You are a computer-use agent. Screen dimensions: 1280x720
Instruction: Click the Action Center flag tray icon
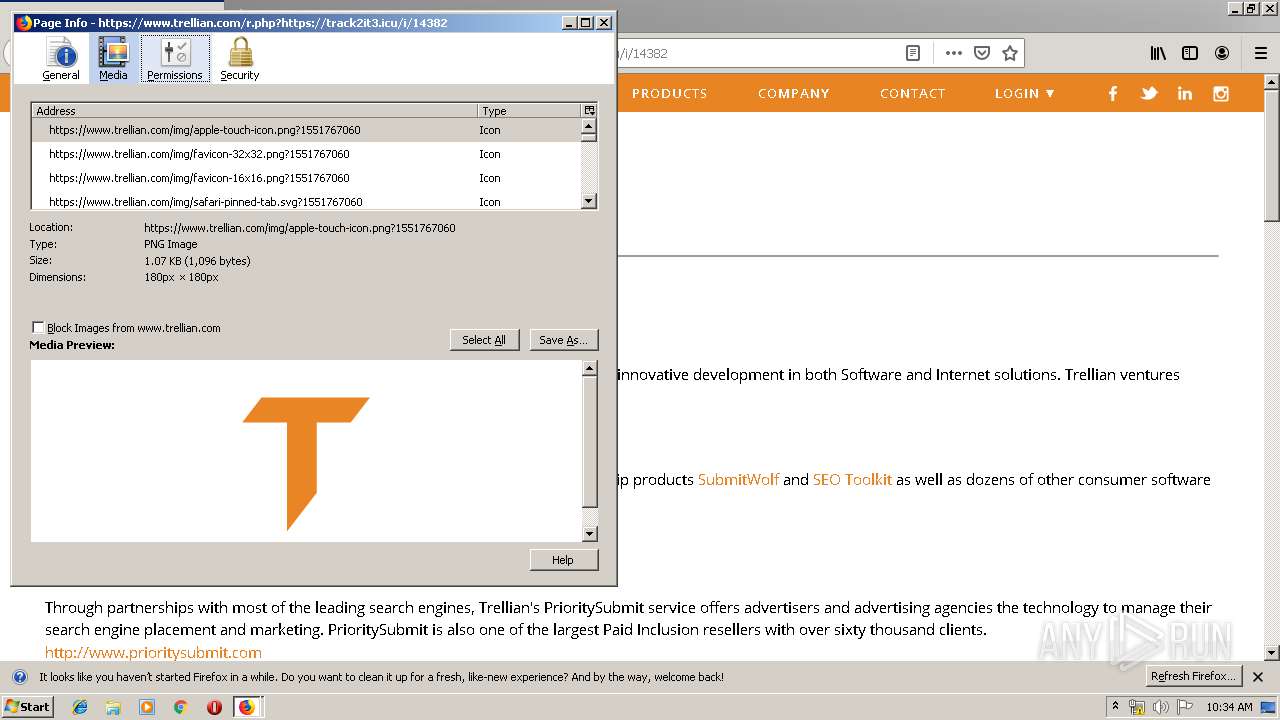click(1184, 707)
